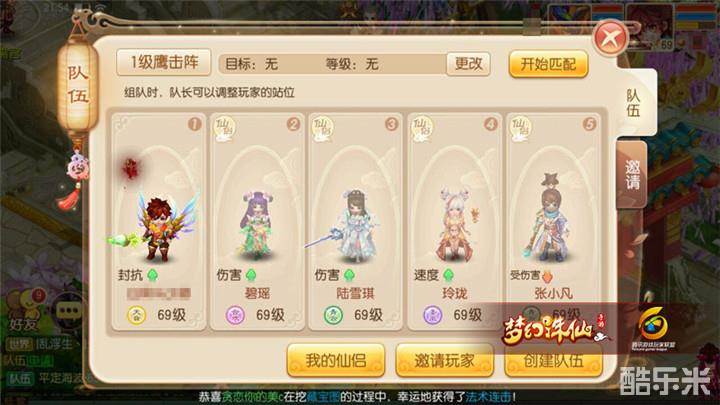Screen dimensions: 720x405
Task: Click the 仙侣 badge icon on slot 2
Action: (225, 128)
